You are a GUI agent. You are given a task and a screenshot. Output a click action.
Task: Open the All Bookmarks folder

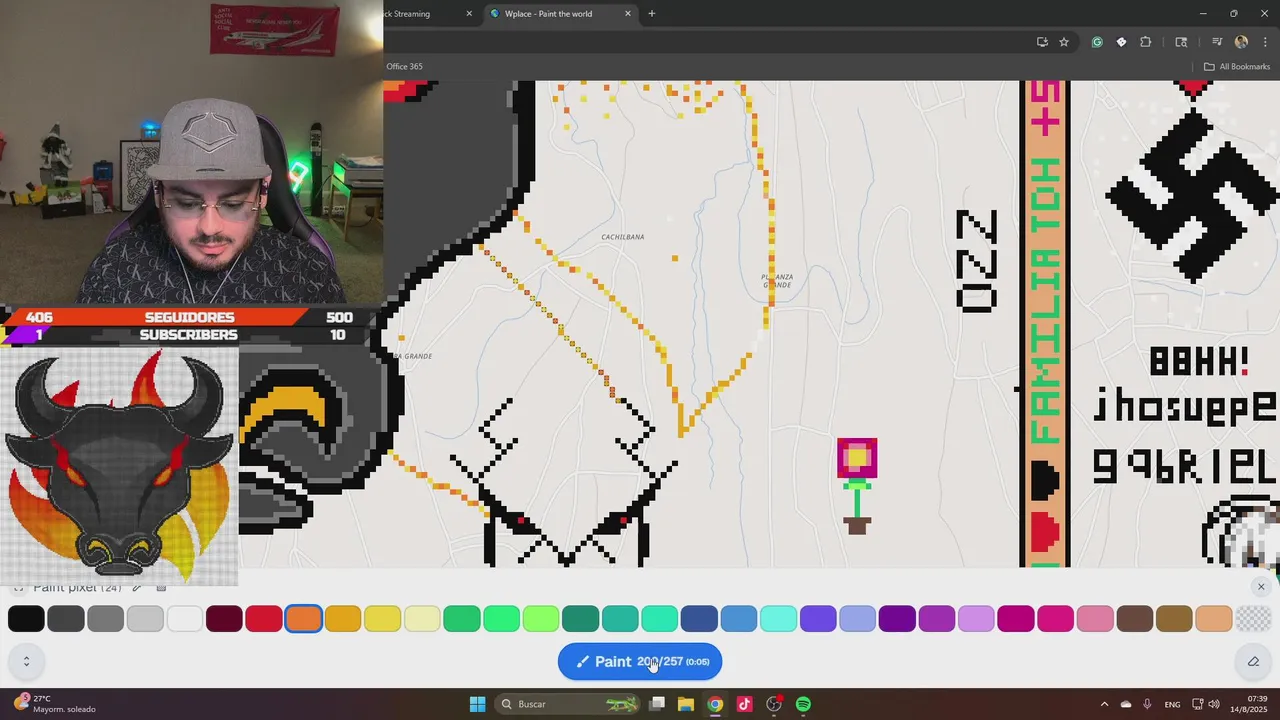point(1237,67)
